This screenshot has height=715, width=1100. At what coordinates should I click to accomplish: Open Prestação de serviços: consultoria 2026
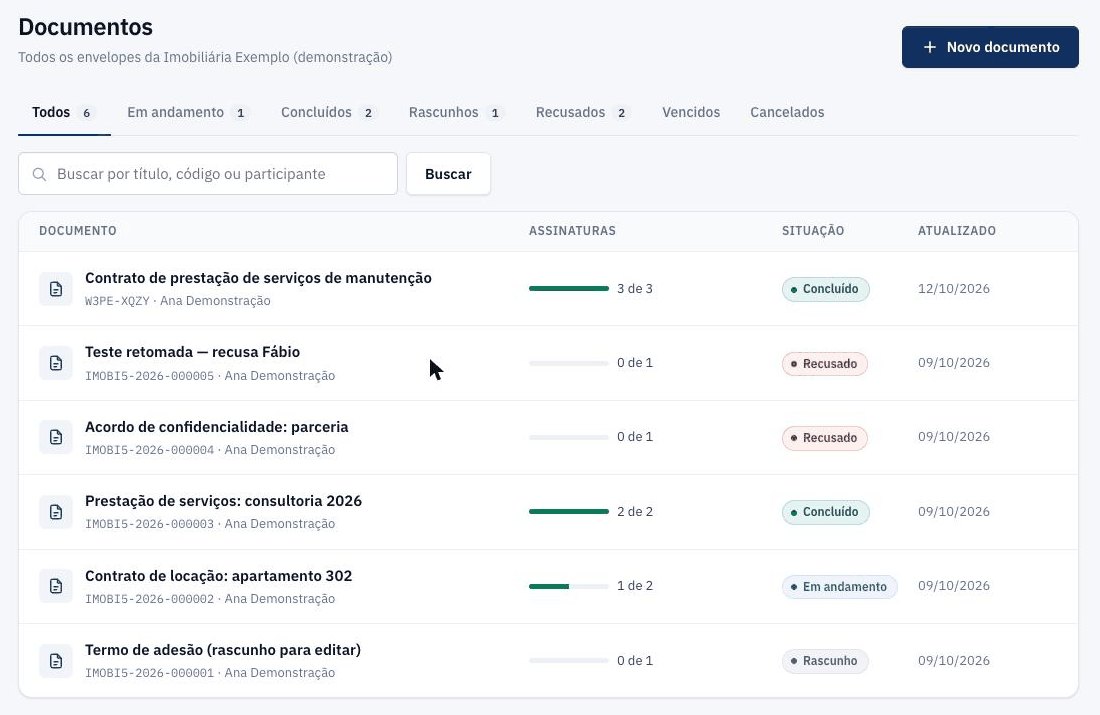[223, 501]
